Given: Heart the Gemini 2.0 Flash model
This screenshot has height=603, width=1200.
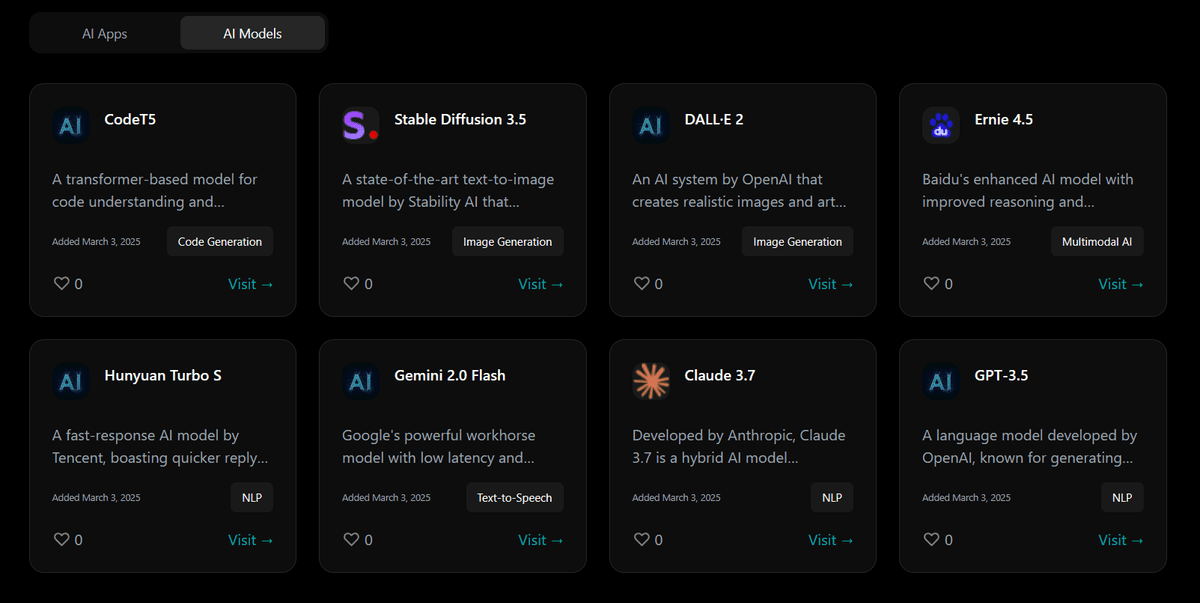Looking at the screenshot, I should tap(352, 540).
